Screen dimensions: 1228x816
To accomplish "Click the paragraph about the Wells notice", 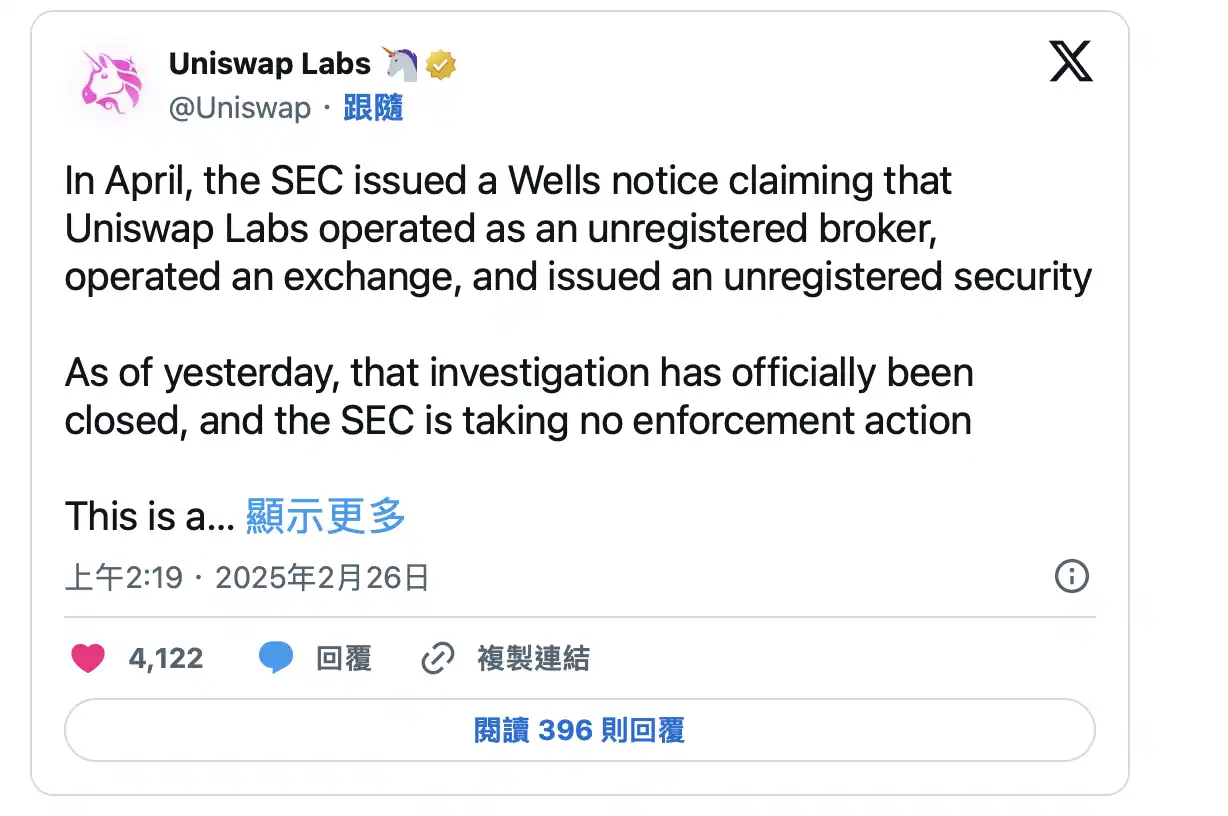I will (577, 229).
